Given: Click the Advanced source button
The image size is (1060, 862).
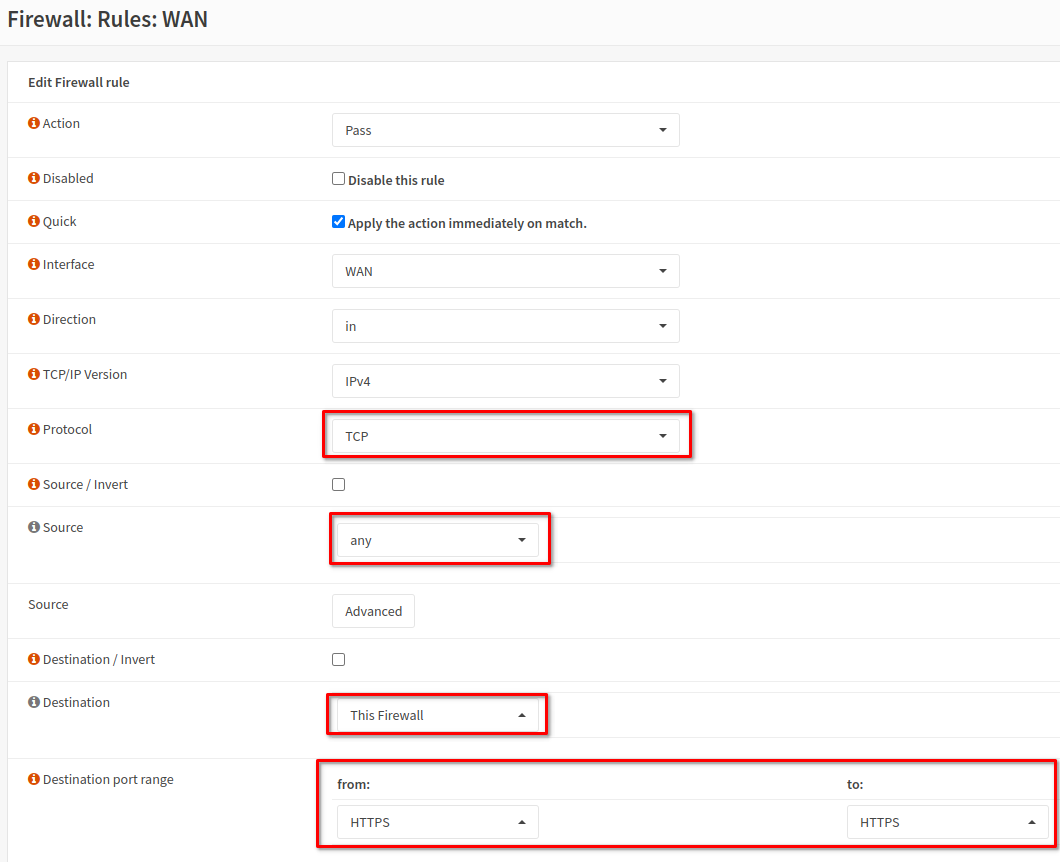Looking at the screenshot, I should (x=373, y=611).
